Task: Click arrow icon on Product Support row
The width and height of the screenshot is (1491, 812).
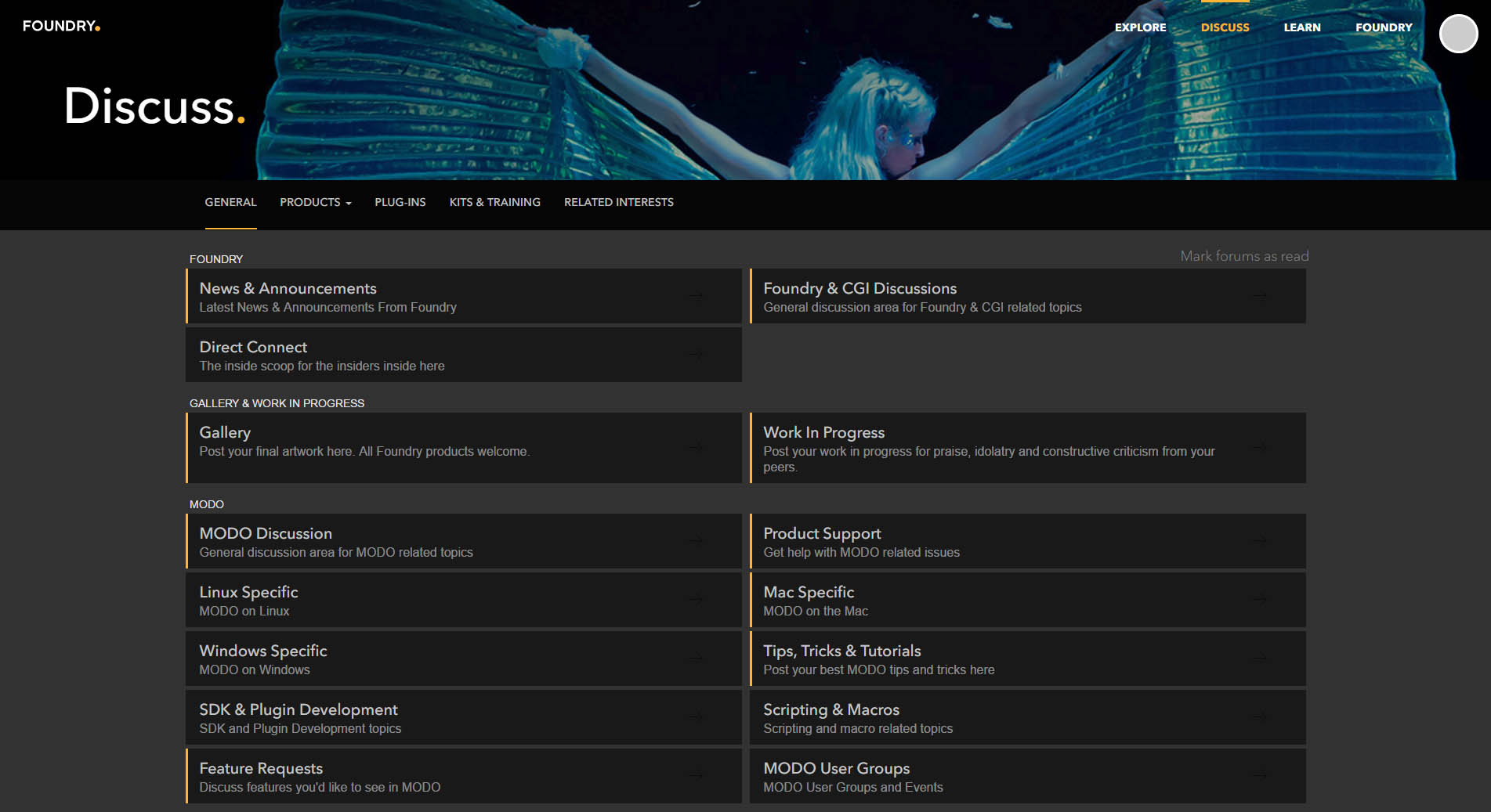Action: coord(1259,541)
